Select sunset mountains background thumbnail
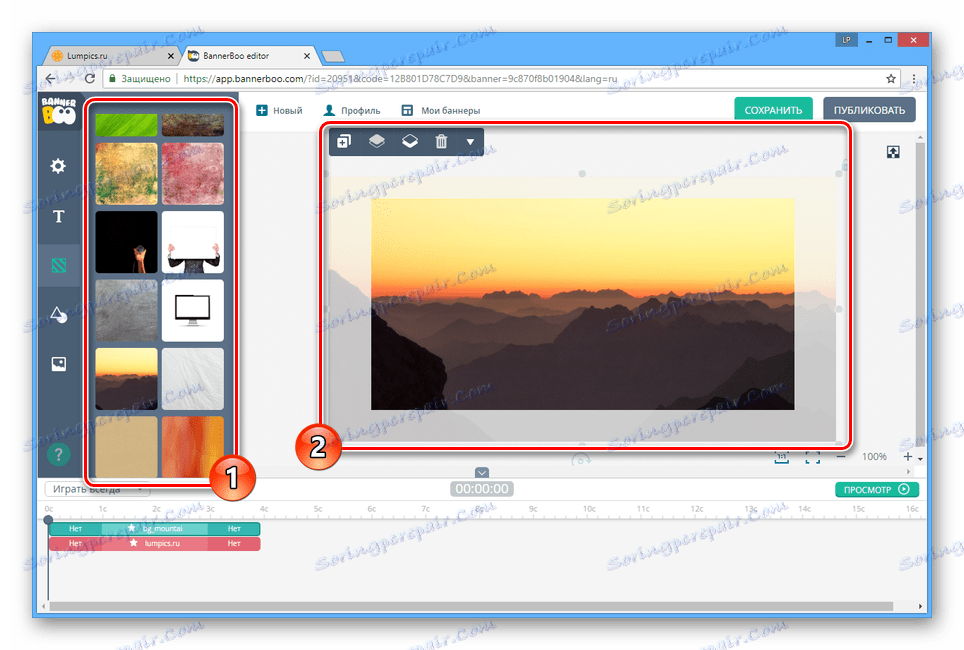Image resolution: width=964 pixels, height=650 pixels. (126, 379)
